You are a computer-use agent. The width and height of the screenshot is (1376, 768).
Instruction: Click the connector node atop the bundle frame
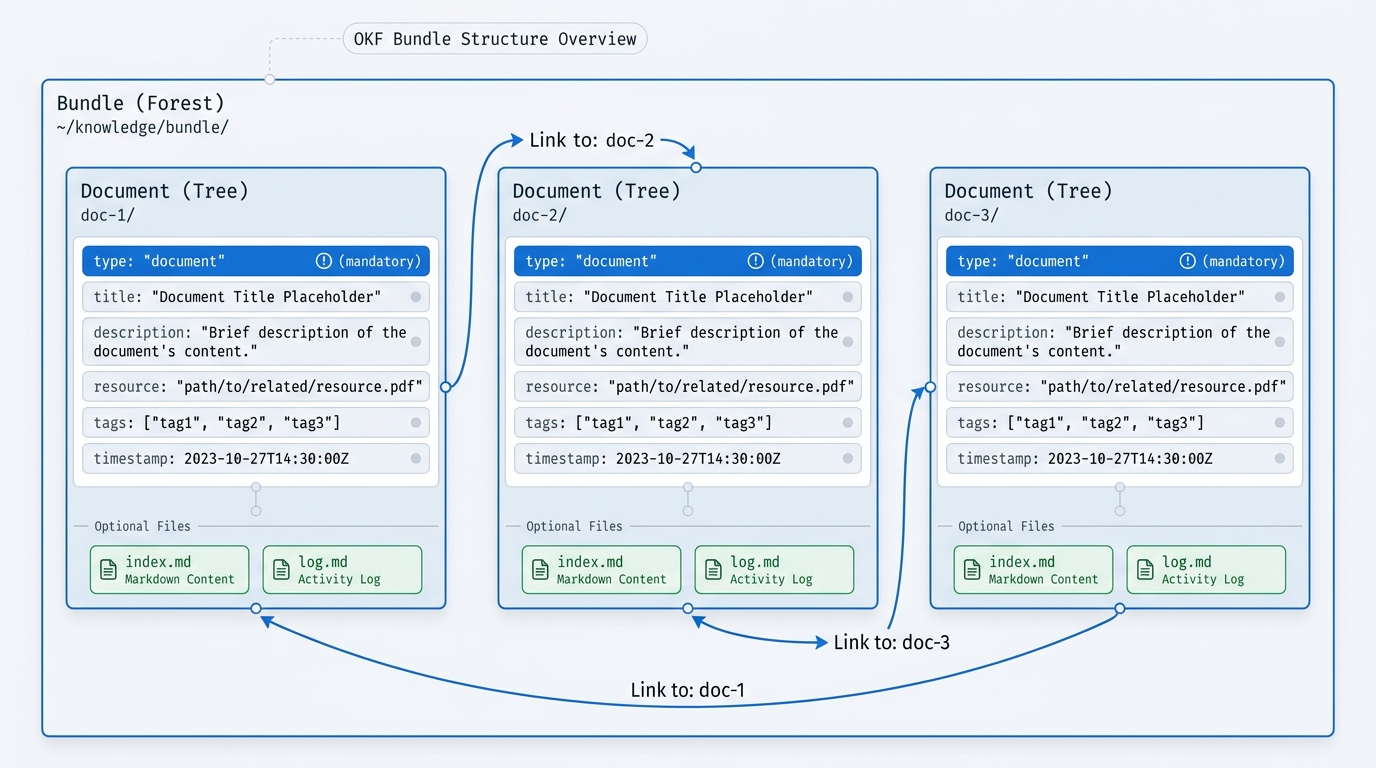click(x=269, y=79)
